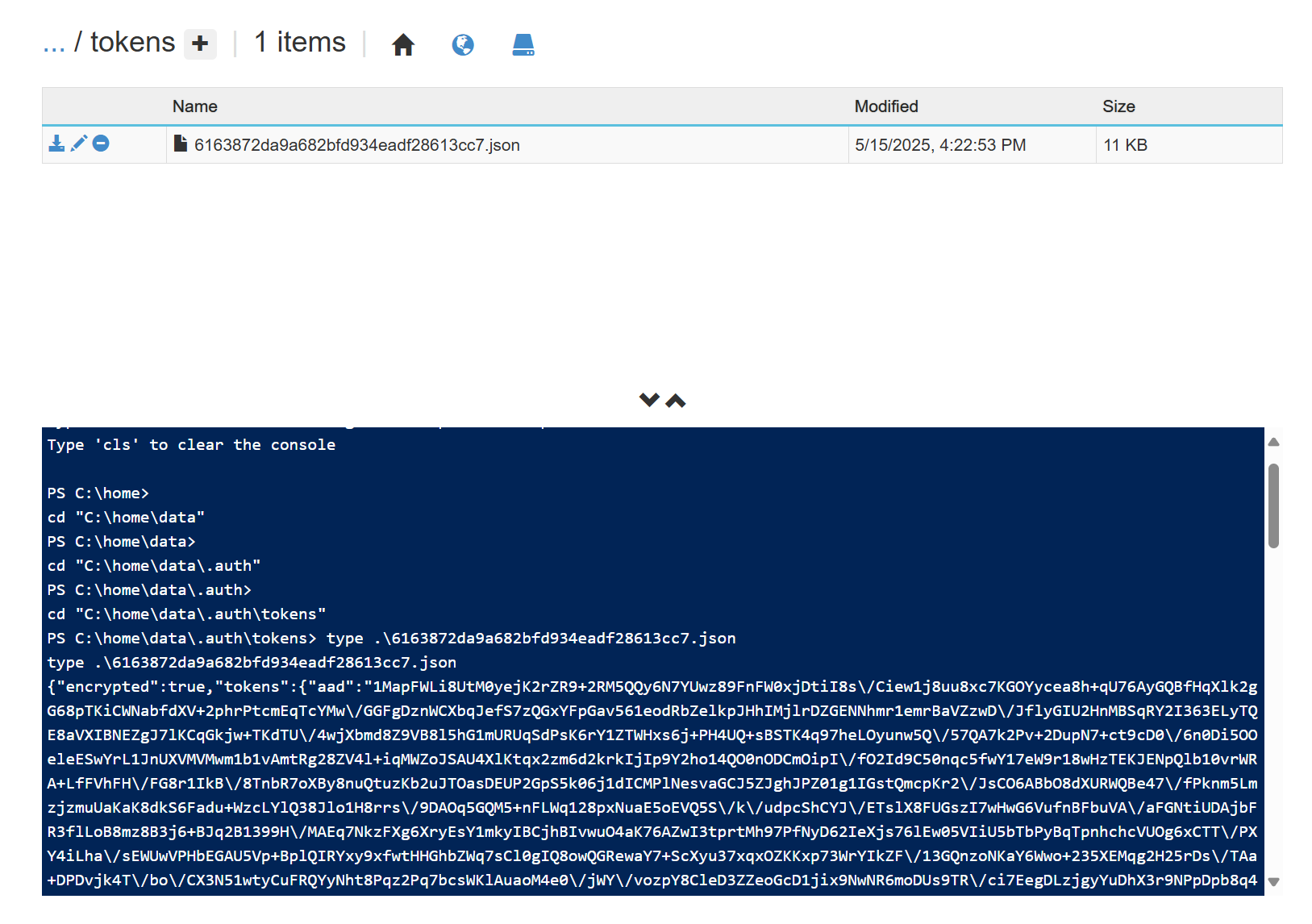This screenshot has width=1312, height=924.
Task: Click the Modified column header
Action: [886, 106]
